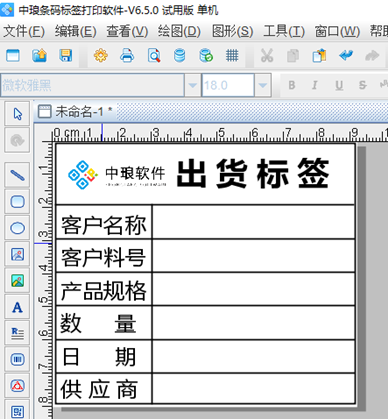Viewport: 388px width, 419px height.
Task: Open the print preview icon
Action: point(154,55)
